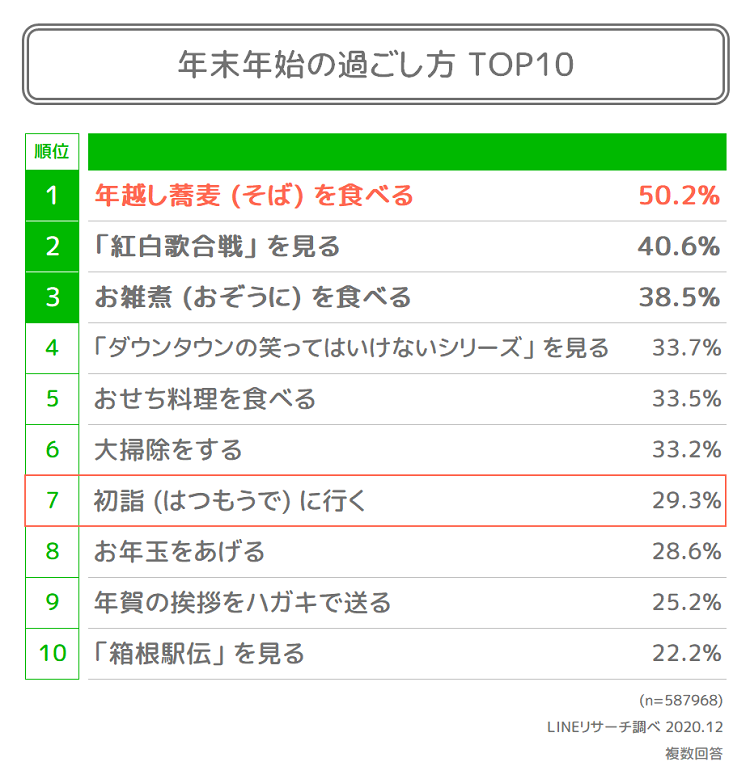Image resolution: width=750 pixels, height=779 pixels.
Task: Click the 40.6% percentage
Action: tap(679, 246)
